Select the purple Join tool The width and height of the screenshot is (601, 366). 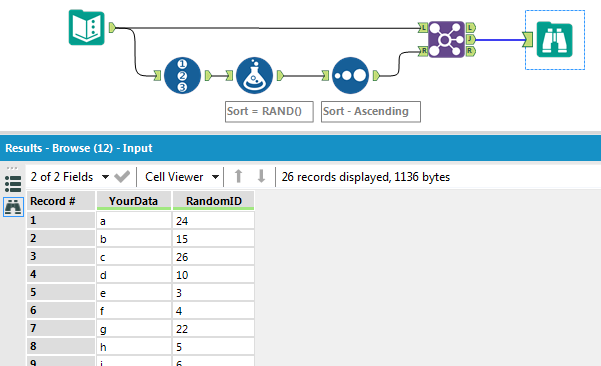click(x=447, y=39)
